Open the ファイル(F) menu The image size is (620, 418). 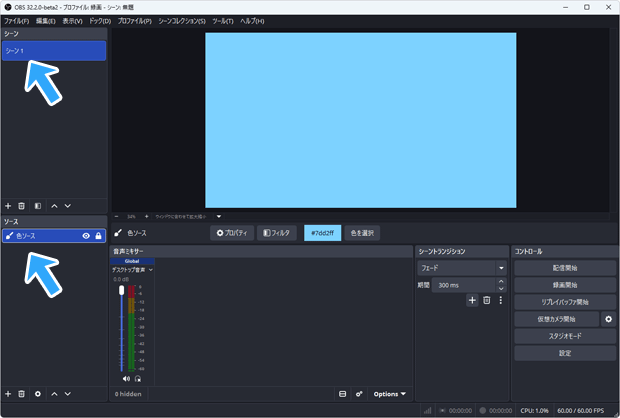click(17, 21)
